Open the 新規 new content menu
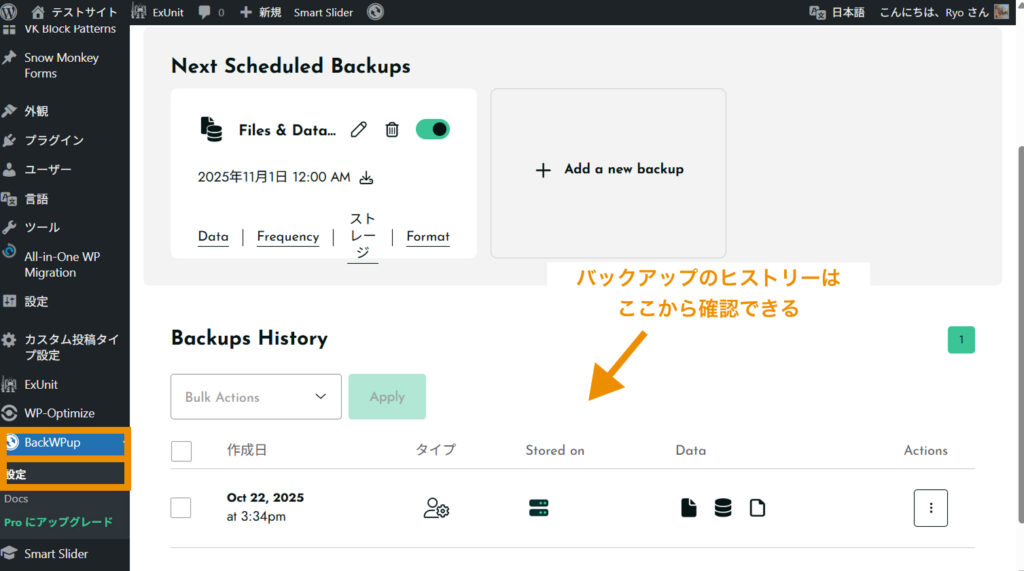This screenshot has width=1024, height=571. (x=260, y=12)
